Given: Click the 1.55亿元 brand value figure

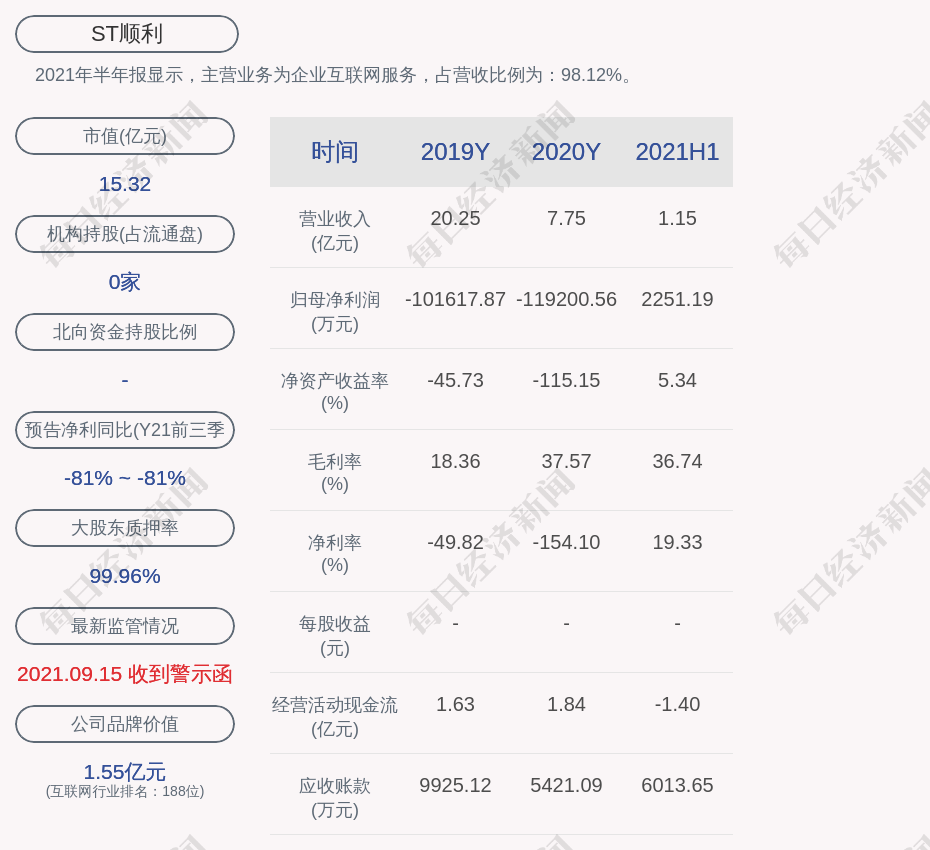Looking at the screenshot, I should click(x=125, y=772).
